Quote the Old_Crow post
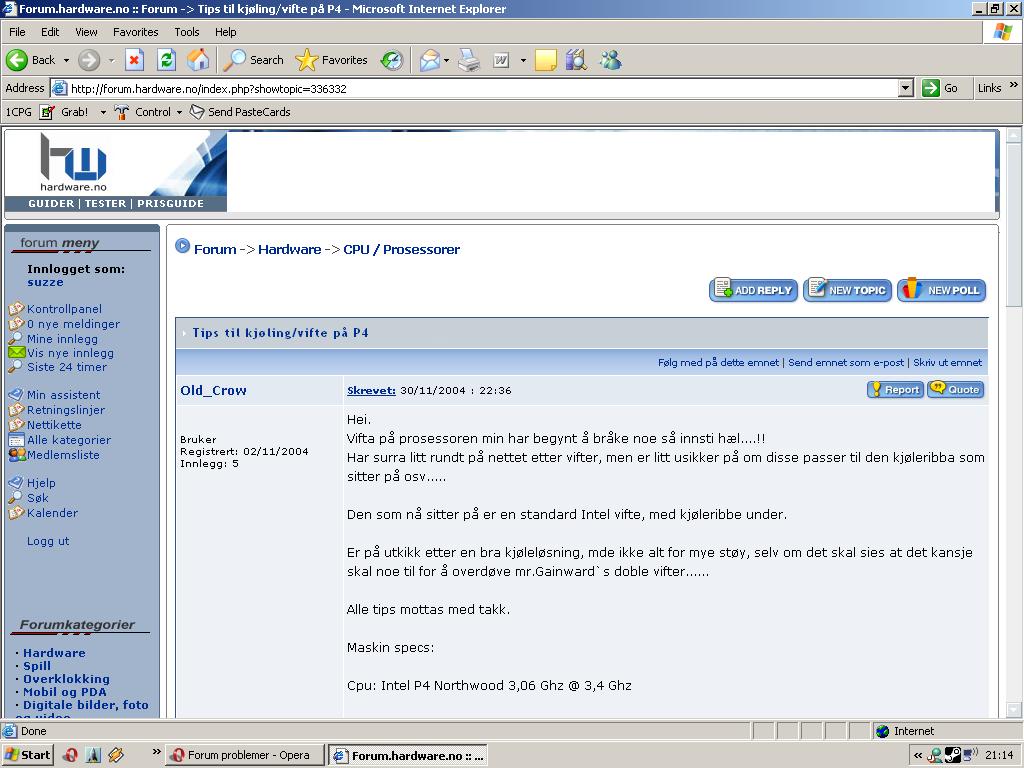The width and height of the screenshot is (1024, 768). tap(955, 390)
